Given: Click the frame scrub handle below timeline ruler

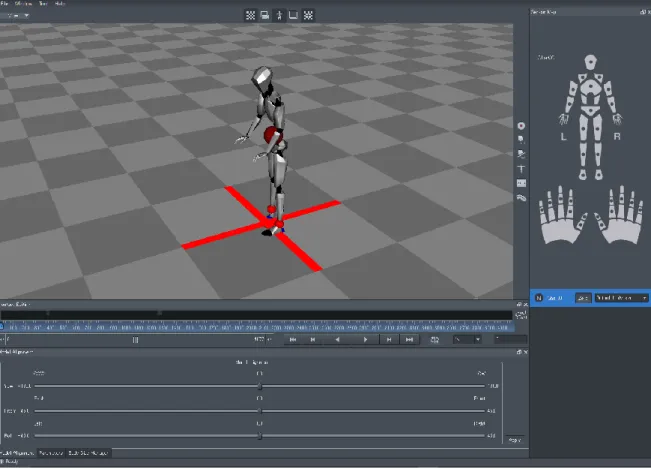Looking at the screenshot, I should pos(135,340).
